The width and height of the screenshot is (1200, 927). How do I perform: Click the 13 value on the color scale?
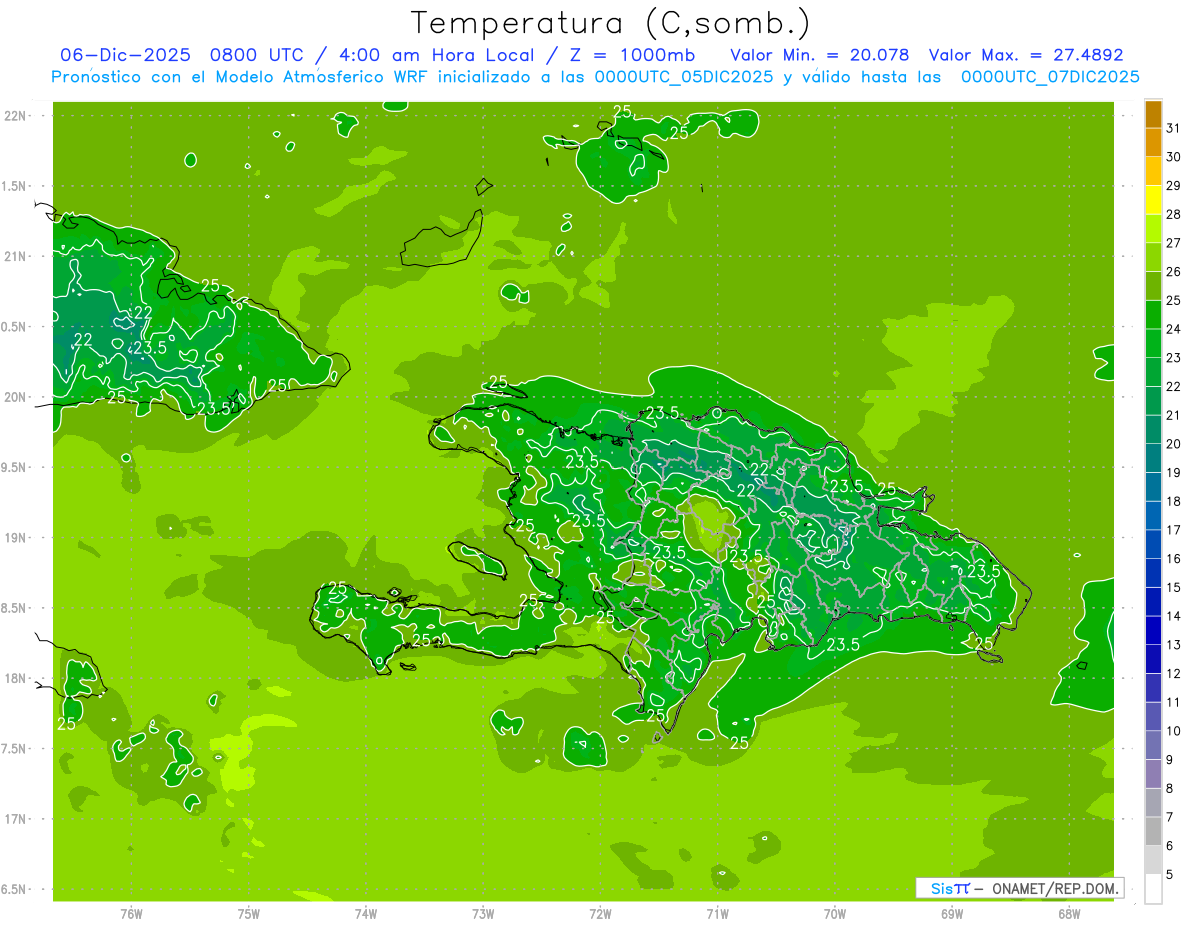pos(1174,645)
